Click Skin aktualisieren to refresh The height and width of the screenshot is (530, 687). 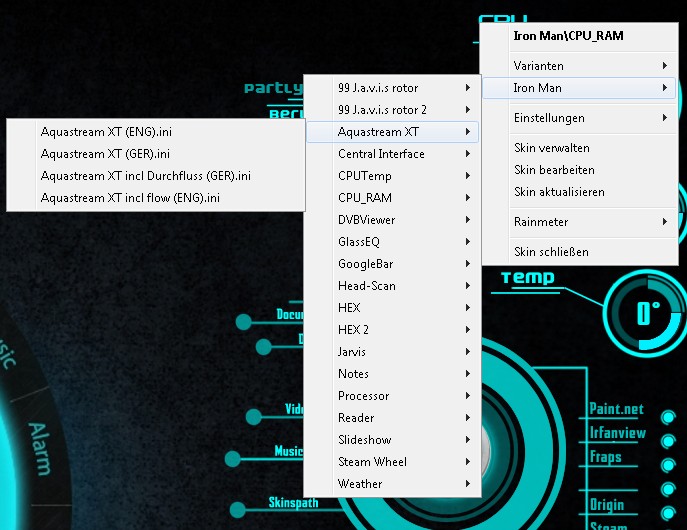tap(579, 192)
